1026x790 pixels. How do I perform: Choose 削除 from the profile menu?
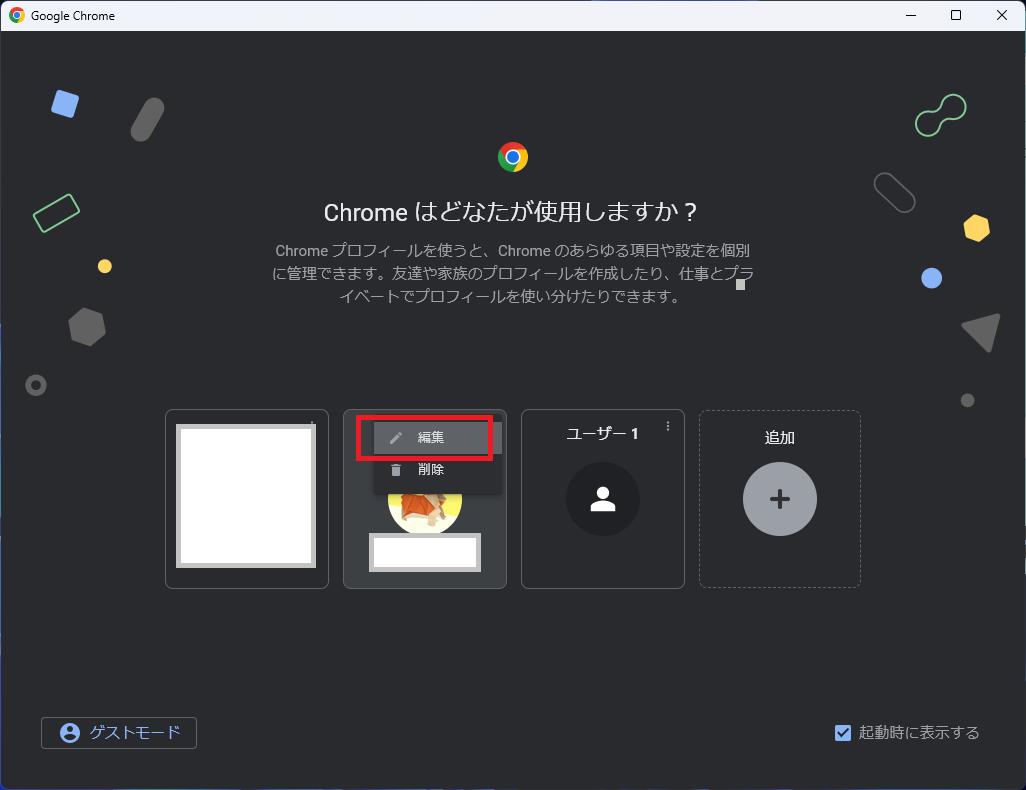(437, 469)
